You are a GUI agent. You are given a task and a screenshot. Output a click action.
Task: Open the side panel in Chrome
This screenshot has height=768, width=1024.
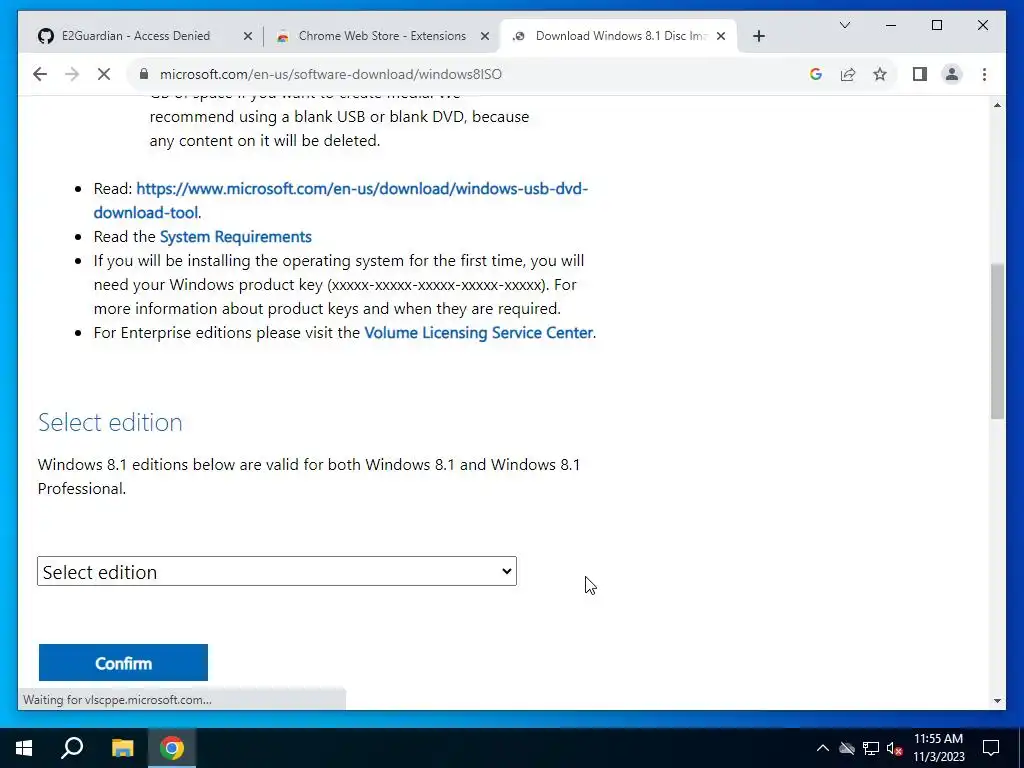920,74
